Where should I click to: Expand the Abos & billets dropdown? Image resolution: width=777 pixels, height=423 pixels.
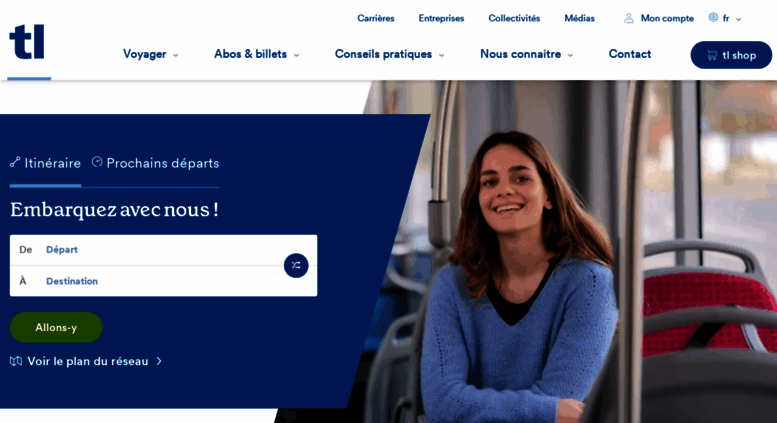pyautogui.click(x=256, y=54)
